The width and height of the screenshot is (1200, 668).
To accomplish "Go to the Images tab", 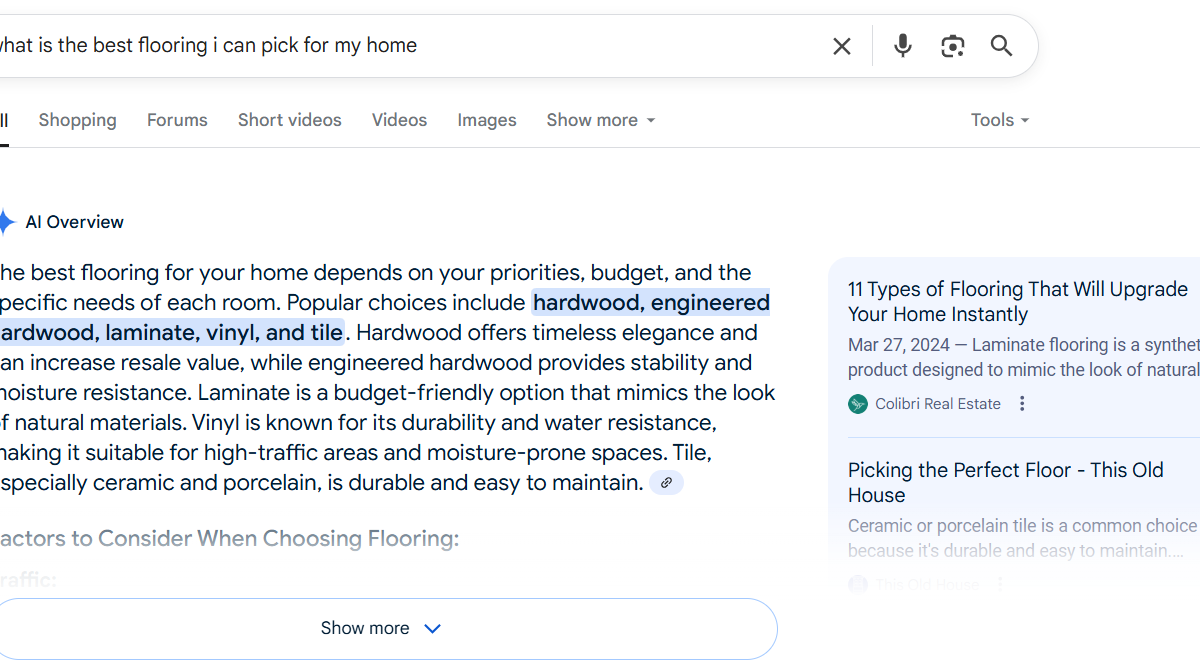I will point(487,120).
